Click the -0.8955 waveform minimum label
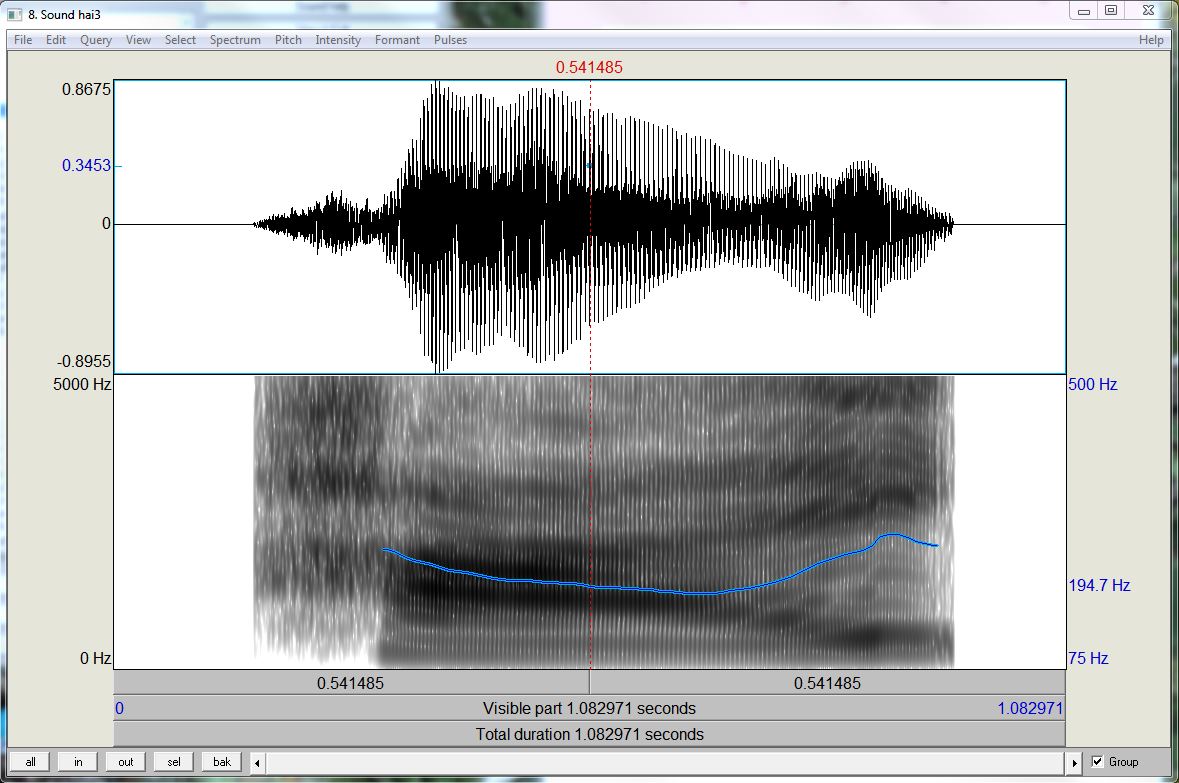 [x=84, y=361]
